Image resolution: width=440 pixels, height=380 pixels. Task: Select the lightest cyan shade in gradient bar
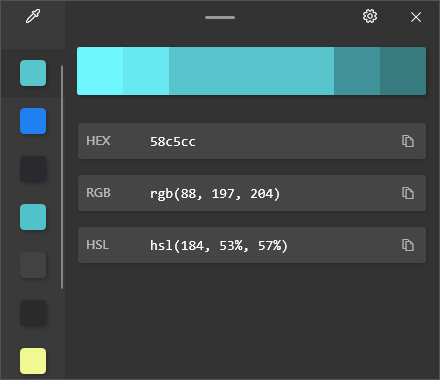pos(100,71)
